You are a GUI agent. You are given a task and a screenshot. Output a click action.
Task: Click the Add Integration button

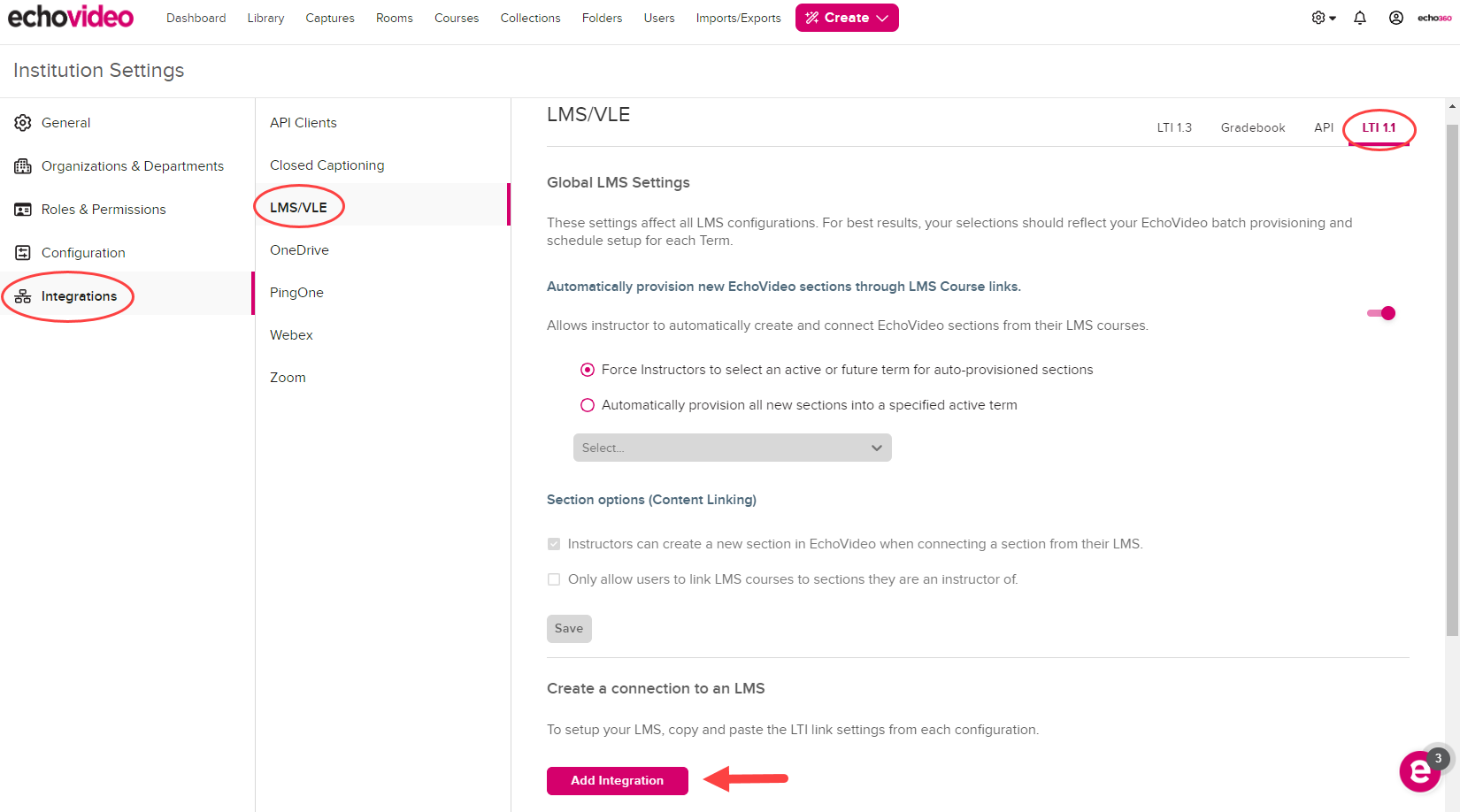coord(618,781)
